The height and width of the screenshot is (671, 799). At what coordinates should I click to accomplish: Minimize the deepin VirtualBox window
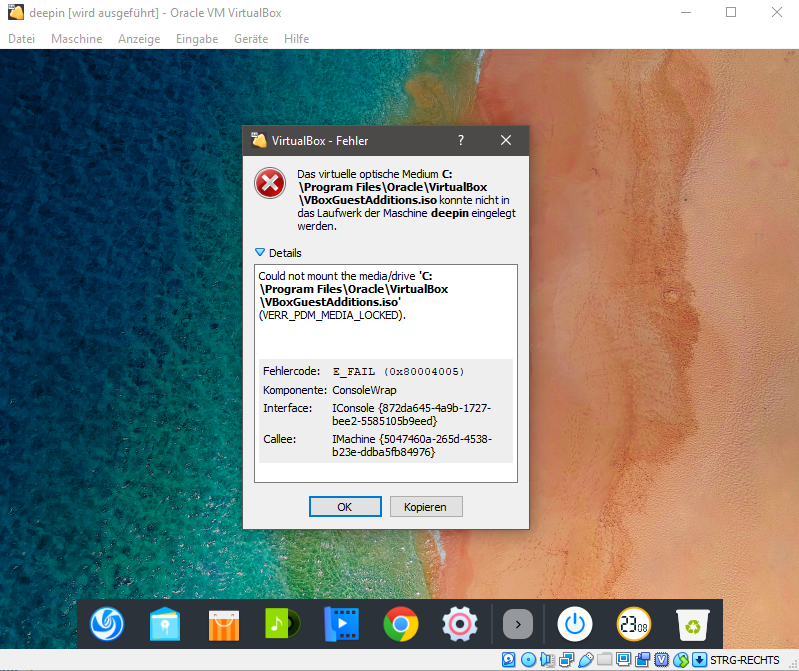[x=686, y=12]
